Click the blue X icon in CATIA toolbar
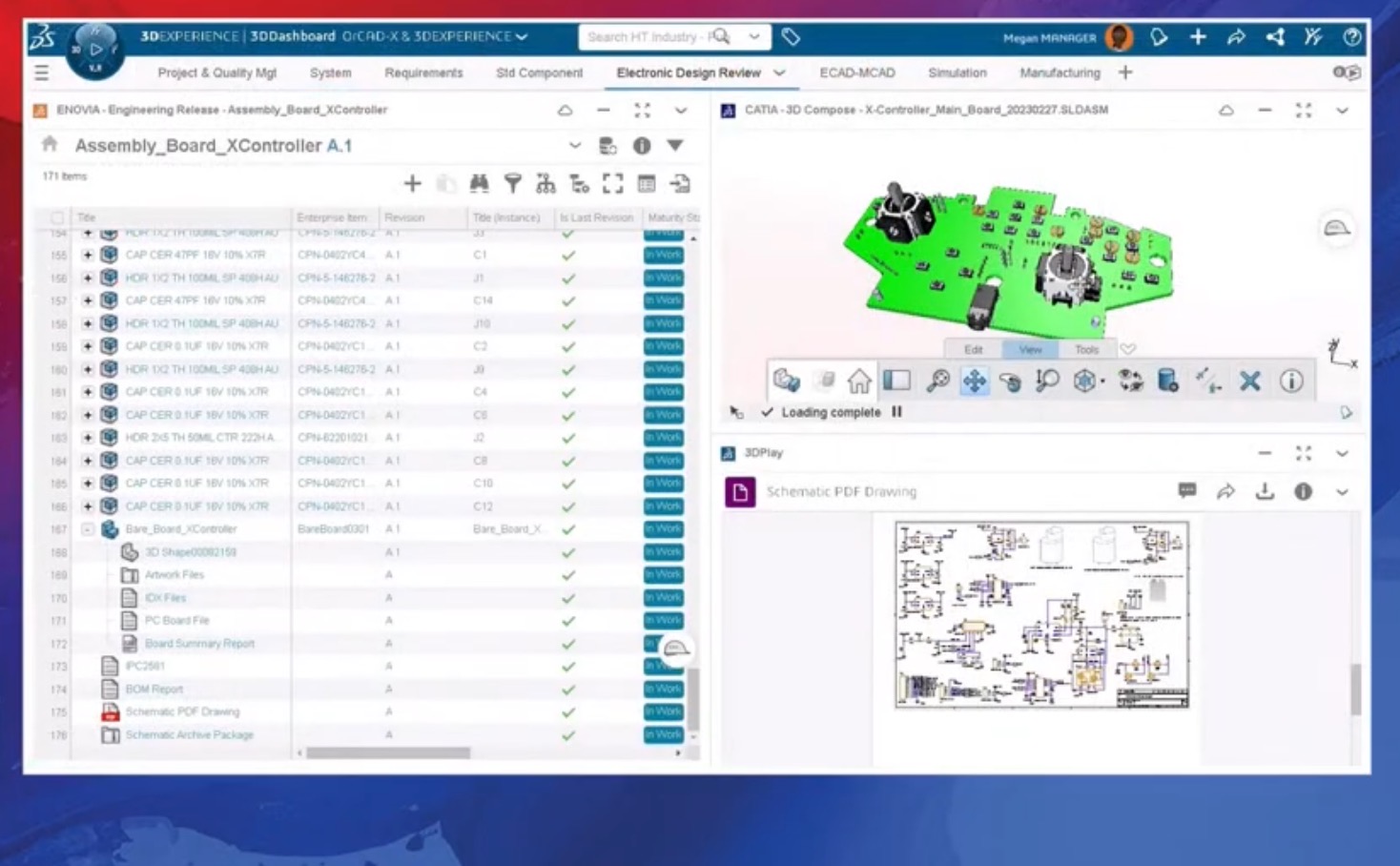Viewport: 1400px width, 866px height. point(1250,381)
